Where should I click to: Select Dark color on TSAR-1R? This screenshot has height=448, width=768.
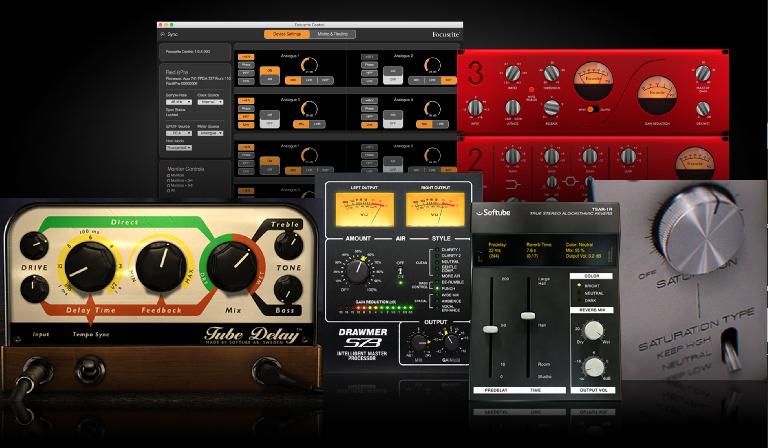point(589,300)
